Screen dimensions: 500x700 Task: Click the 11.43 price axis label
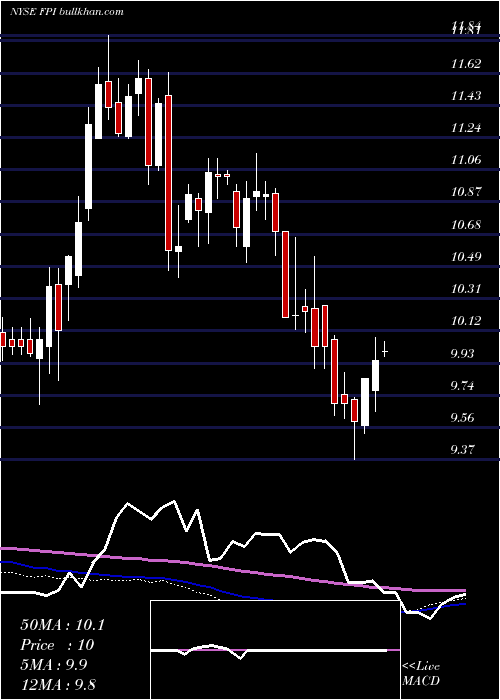pos(466,96)
